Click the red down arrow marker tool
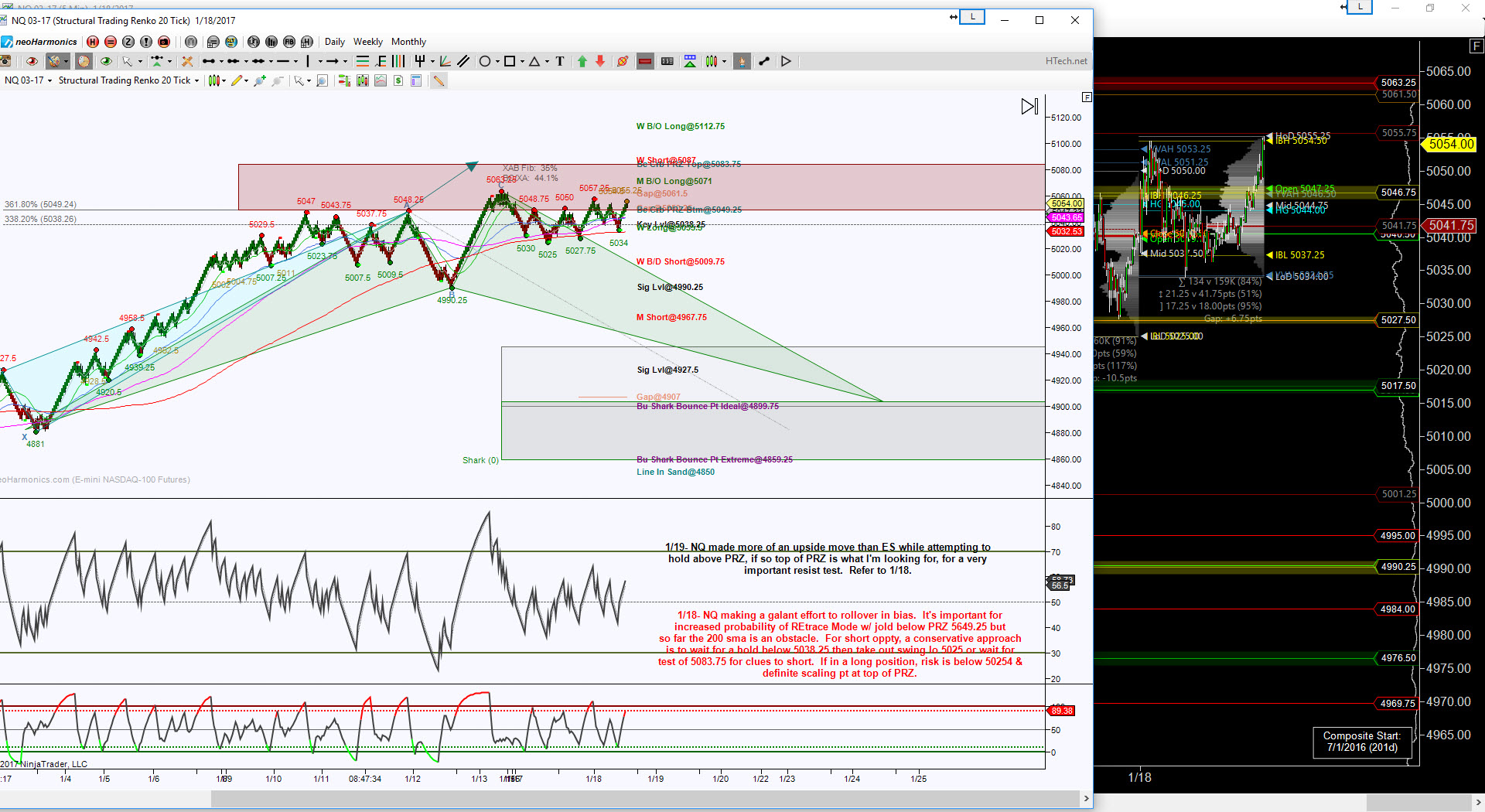This screenshot has width=1485, height=812. (x=600, y=61)
